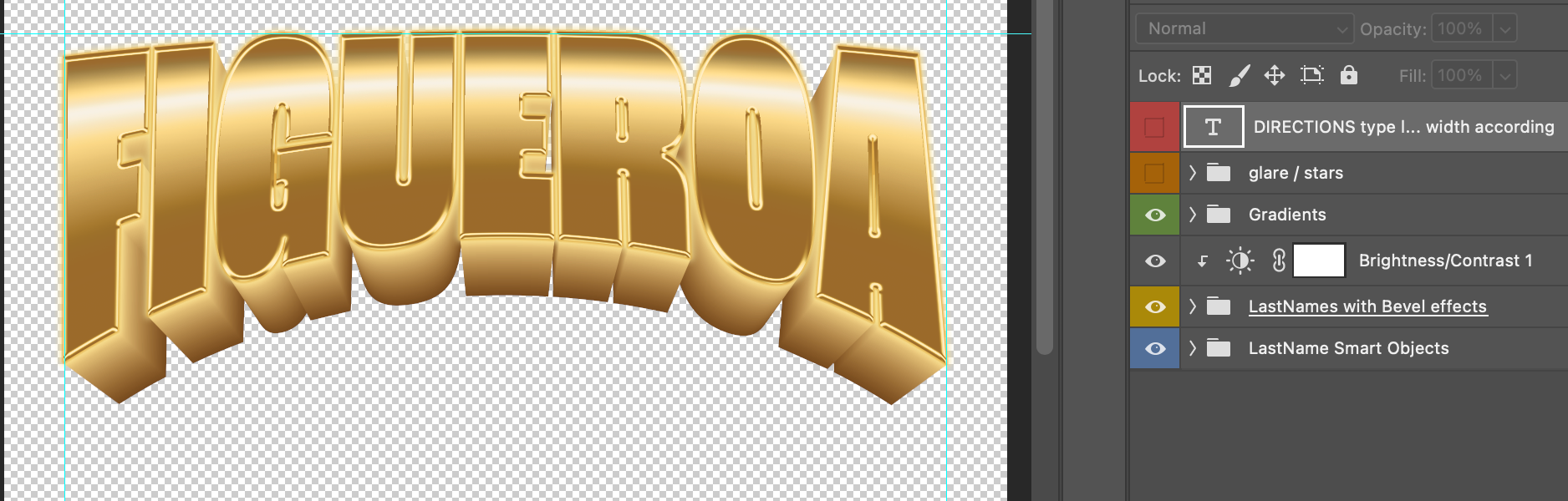Expand the glare / stars group

1193,173
